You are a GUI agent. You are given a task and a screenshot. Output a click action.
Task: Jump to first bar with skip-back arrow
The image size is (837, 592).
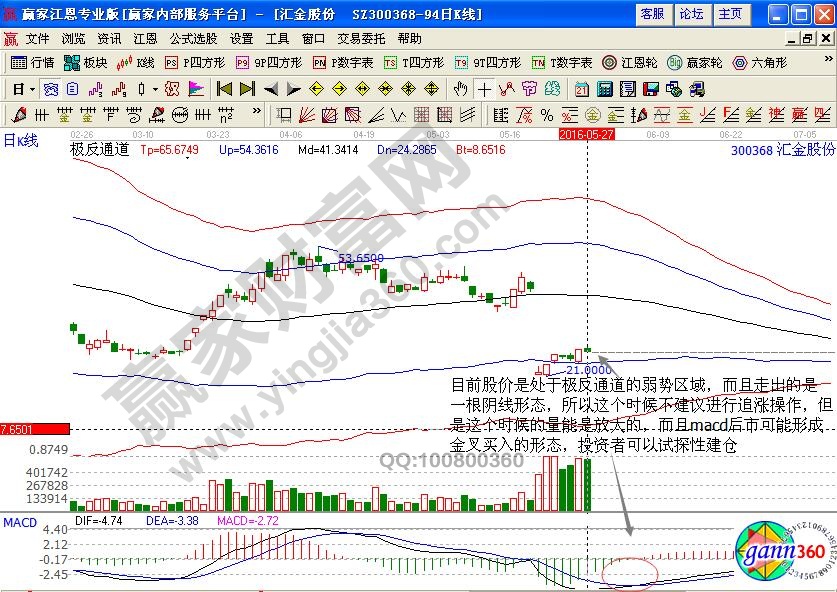coord(224,89)
